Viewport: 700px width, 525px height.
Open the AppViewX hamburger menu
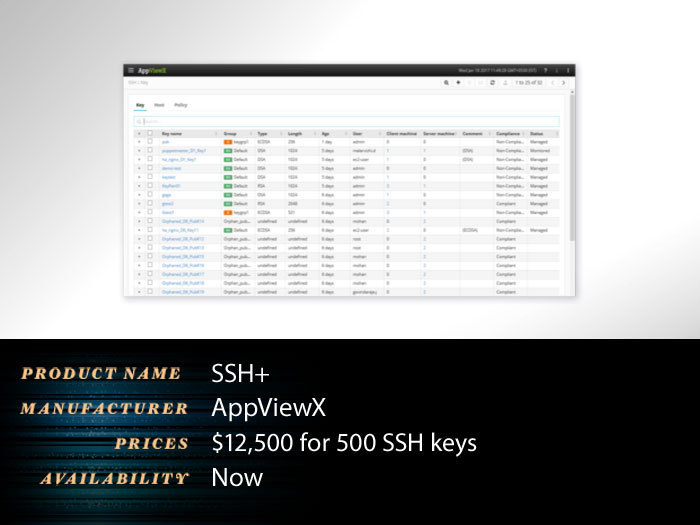coord(131,70)
